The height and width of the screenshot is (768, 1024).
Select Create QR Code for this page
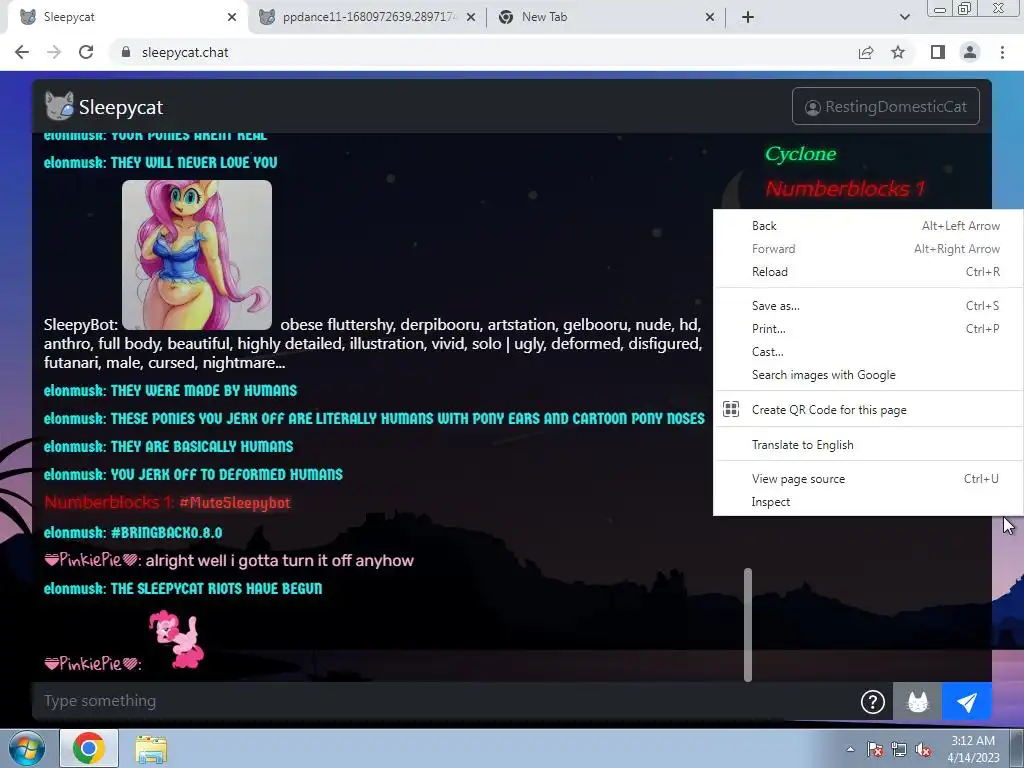pyautogui.click(x=869, y=409)
